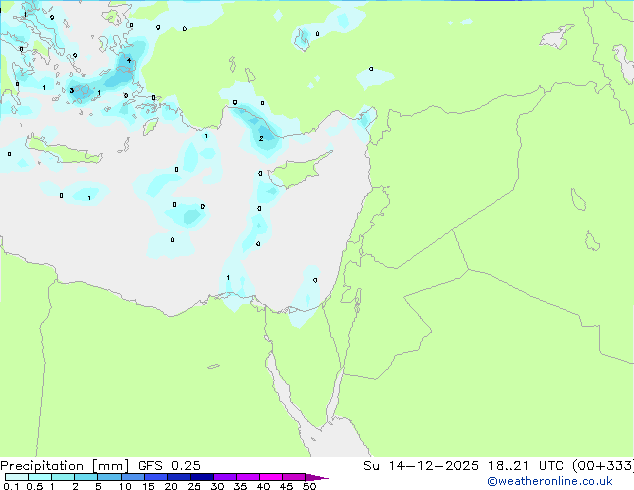Image resolution: width=634 pixels, height=490 pixels.
Task: Click the "18..21 UTC" time range text
Action: [x=525, y=466]
